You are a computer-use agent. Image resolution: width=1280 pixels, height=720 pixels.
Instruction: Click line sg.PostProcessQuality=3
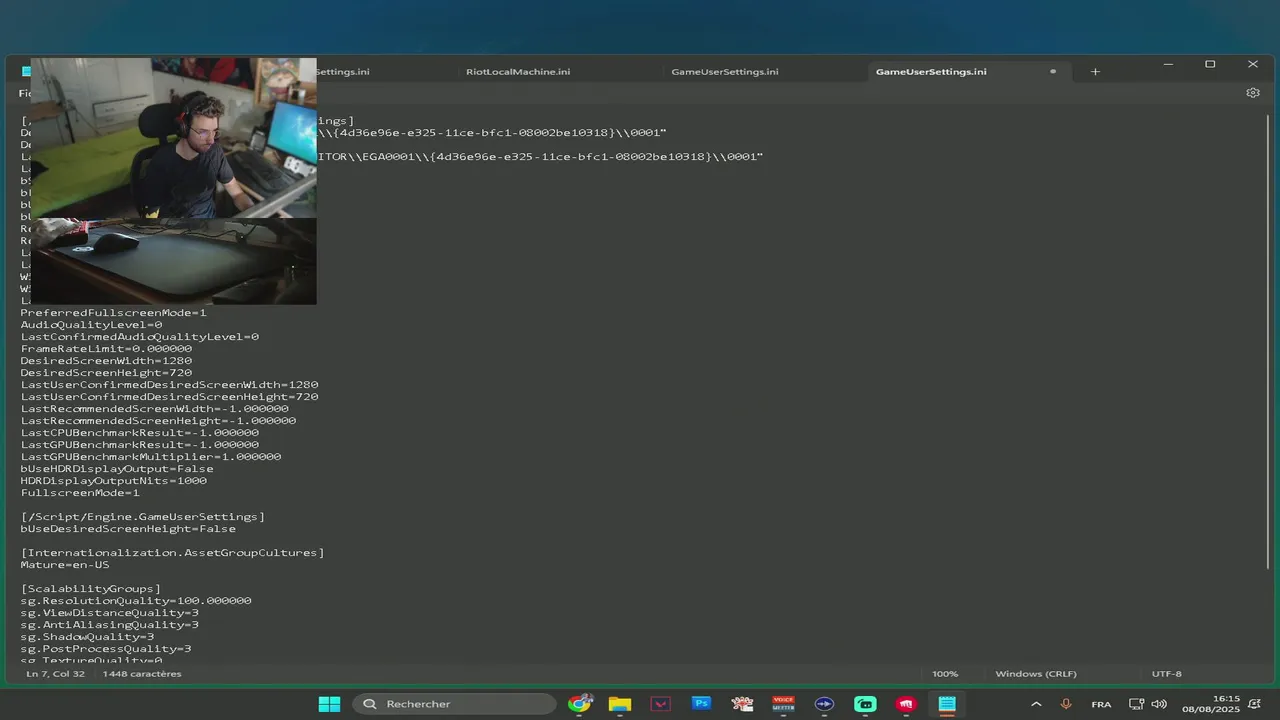pyautogui.click(x=106, y=649)
